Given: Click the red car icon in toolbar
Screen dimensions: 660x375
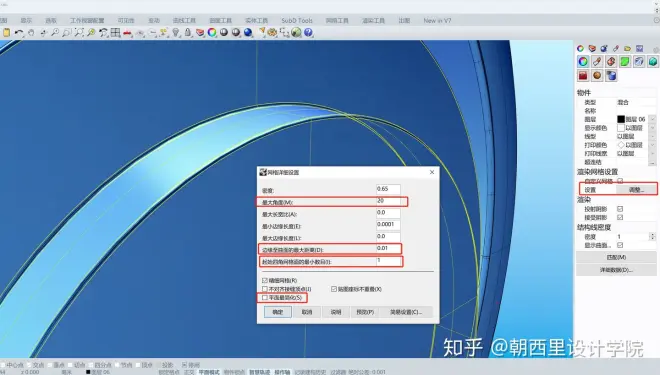Looking at the screenshot, I should point(127,33).
